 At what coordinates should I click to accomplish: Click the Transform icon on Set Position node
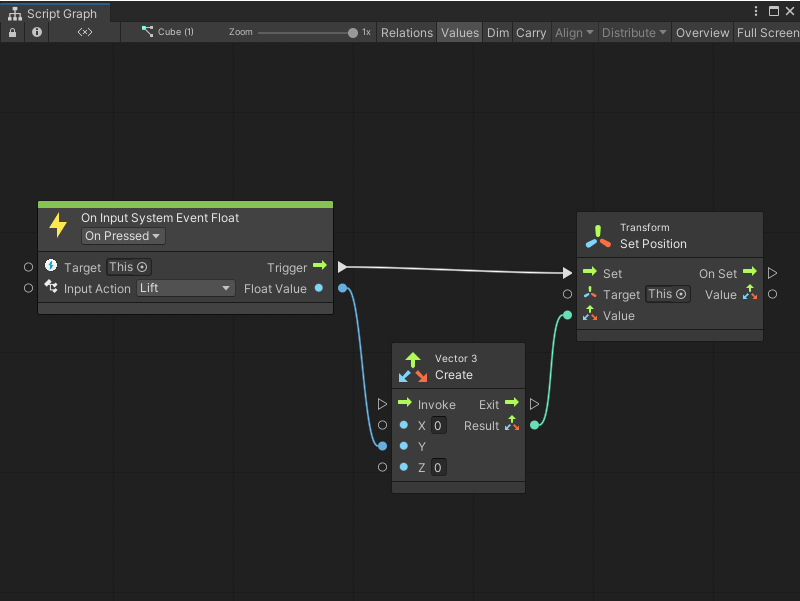[x=597, y=235]
